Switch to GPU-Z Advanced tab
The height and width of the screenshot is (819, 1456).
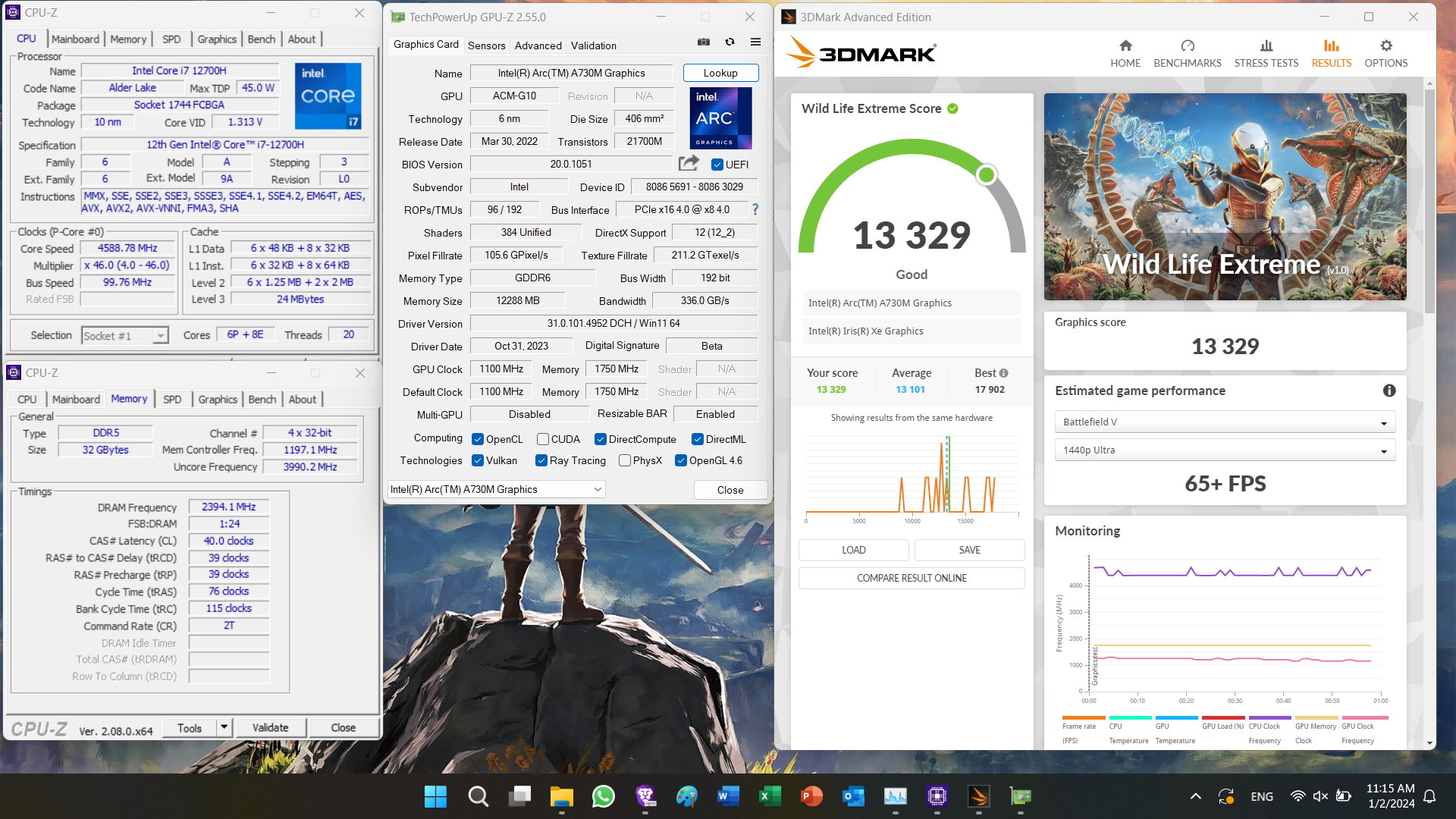[538, 45]
